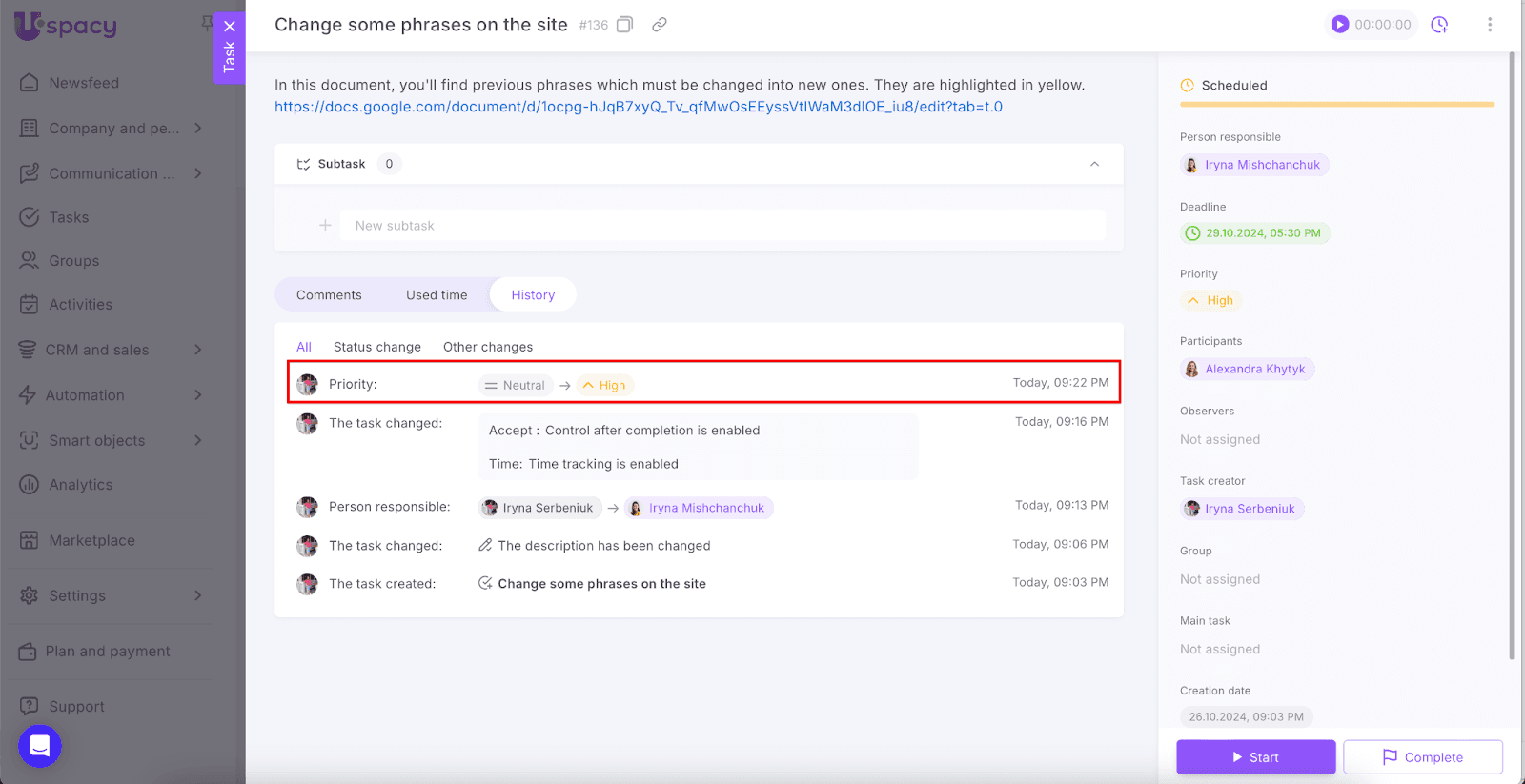This screenshot has height=784, width=1525.
Task: Start the task timer play icon
Action: (x=1340, y=25)
